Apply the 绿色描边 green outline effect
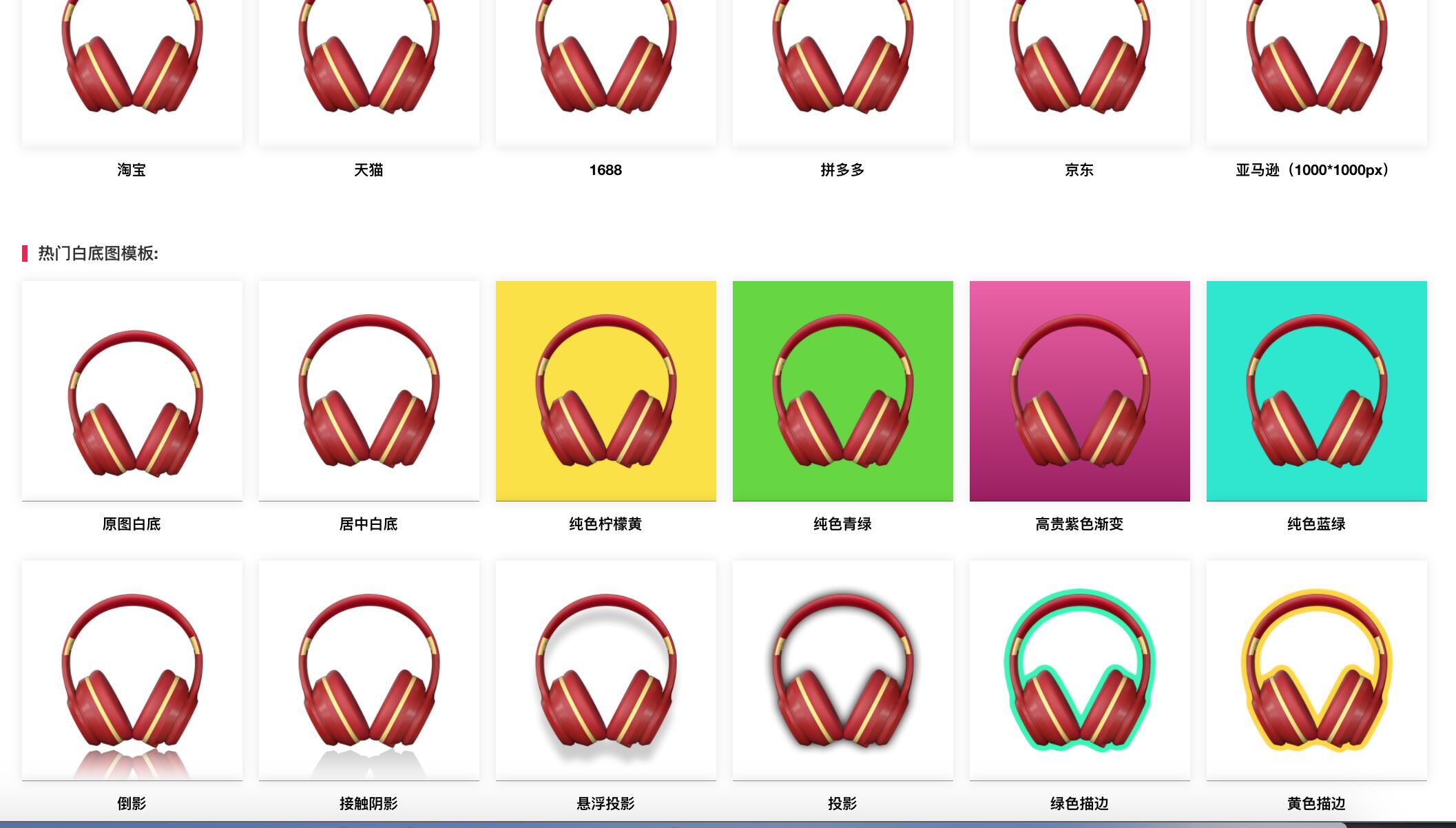 tap(1079, 670)
